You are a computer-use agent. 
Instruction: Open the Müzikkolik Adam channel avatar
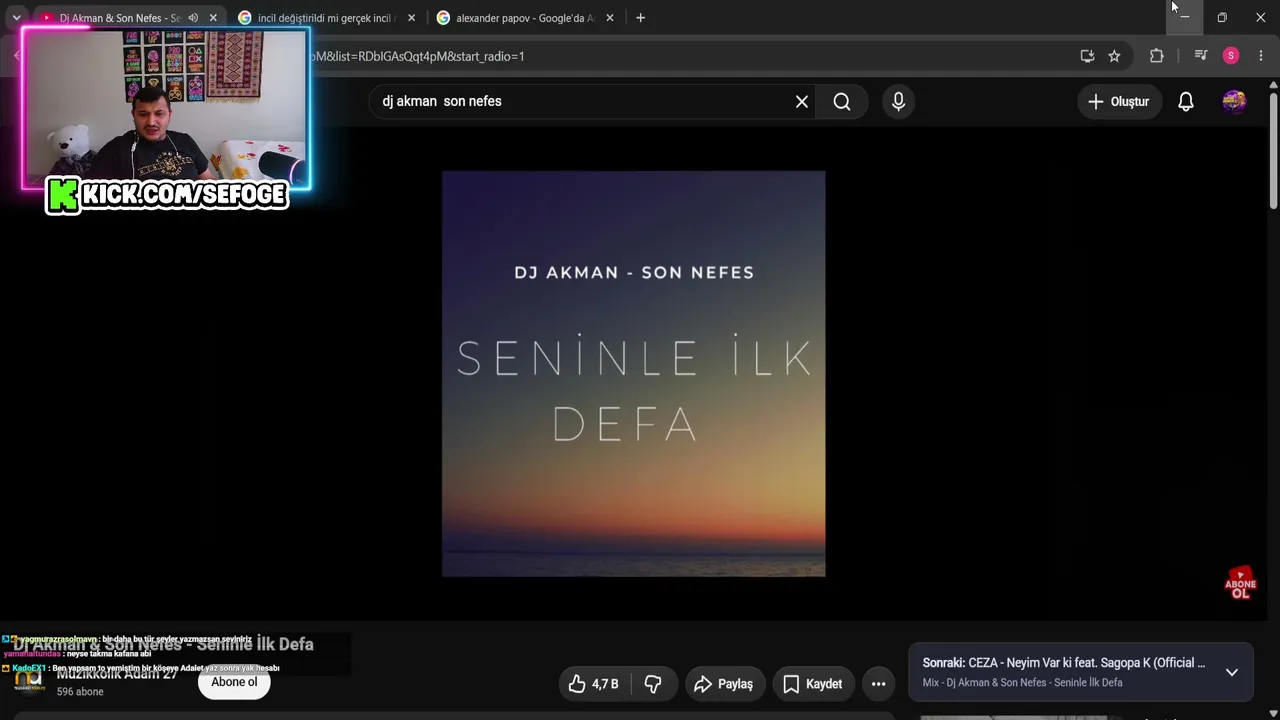pyautogui.click(x=29, y=682)
